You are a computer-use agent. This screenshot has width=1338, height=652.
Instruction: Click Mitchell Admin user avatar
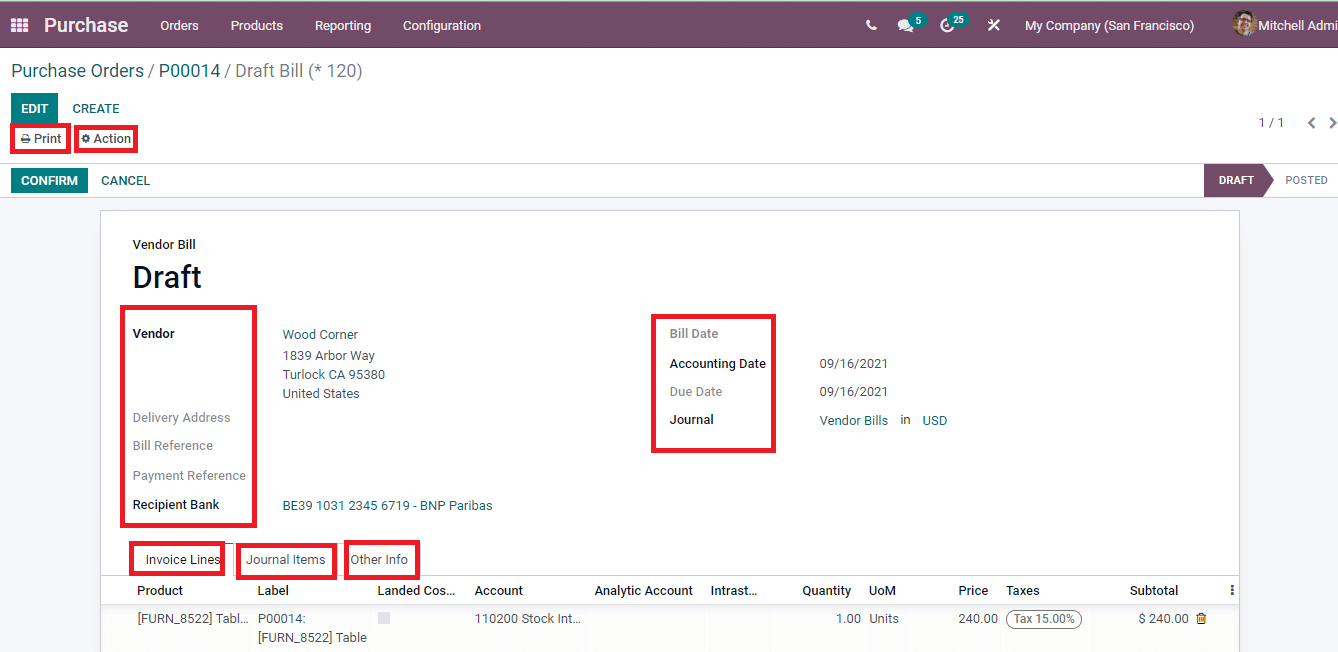1244,24
